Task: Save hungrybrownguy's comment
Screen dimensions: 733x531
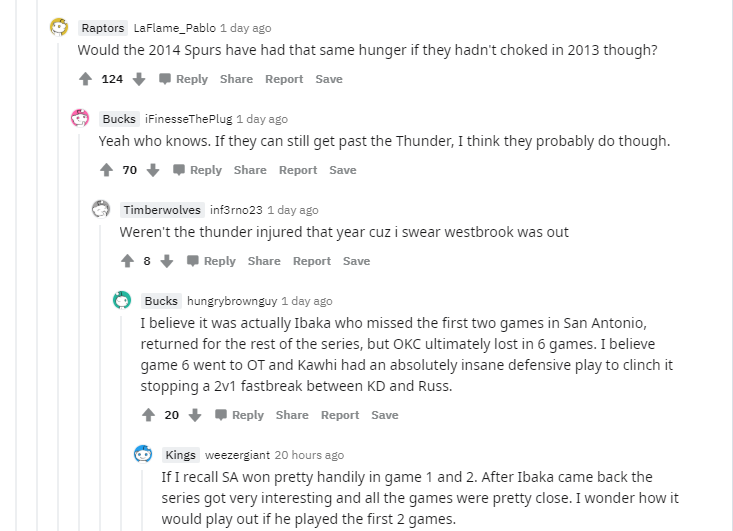Action: point(385,415)
